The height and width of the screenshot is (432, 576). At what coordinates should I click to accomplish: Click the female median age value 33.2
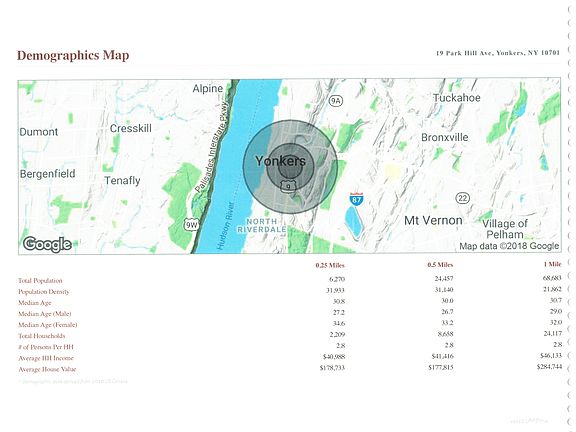[x=447, y=323]
